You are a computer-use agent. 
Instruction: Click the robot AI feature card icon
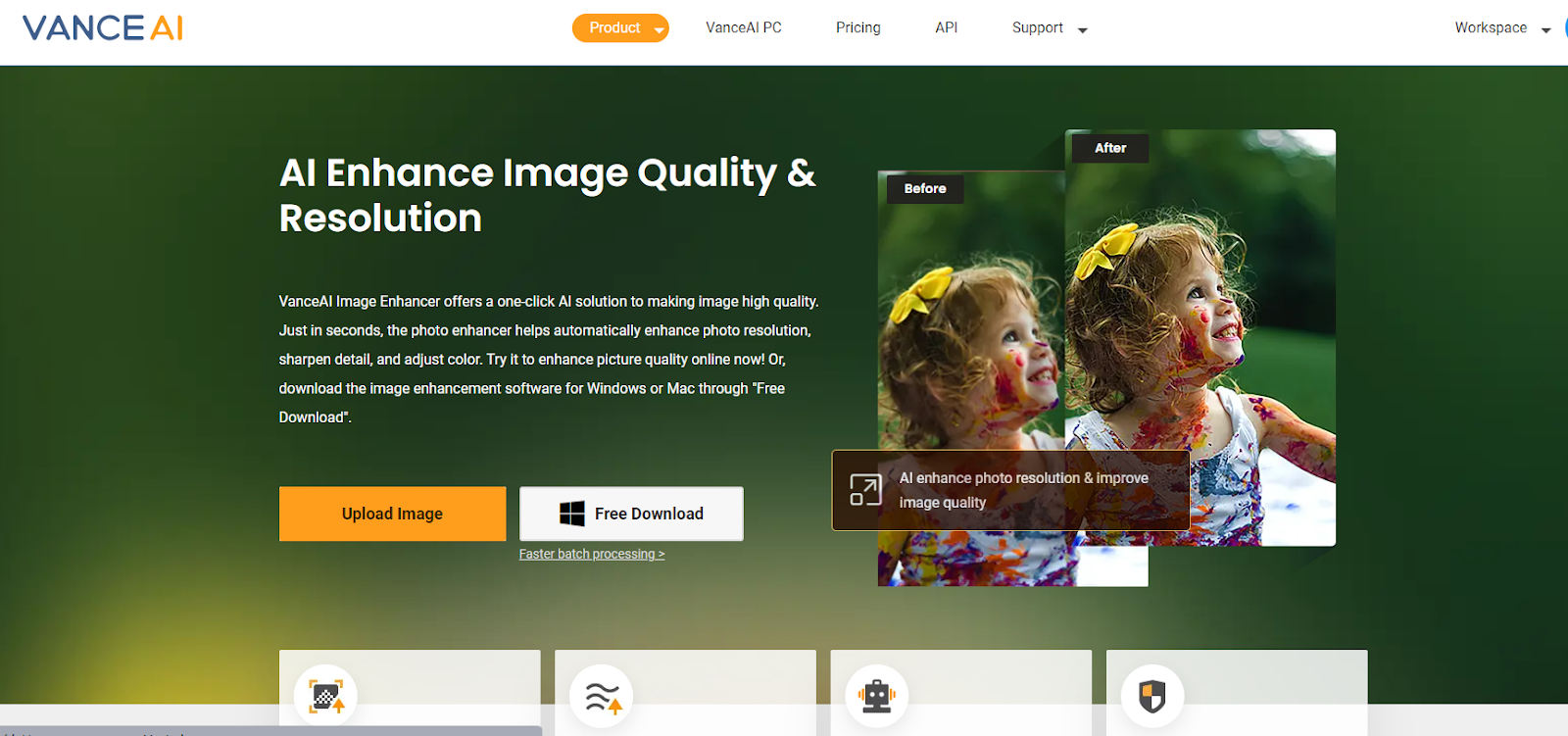click(x=877, y=696)
